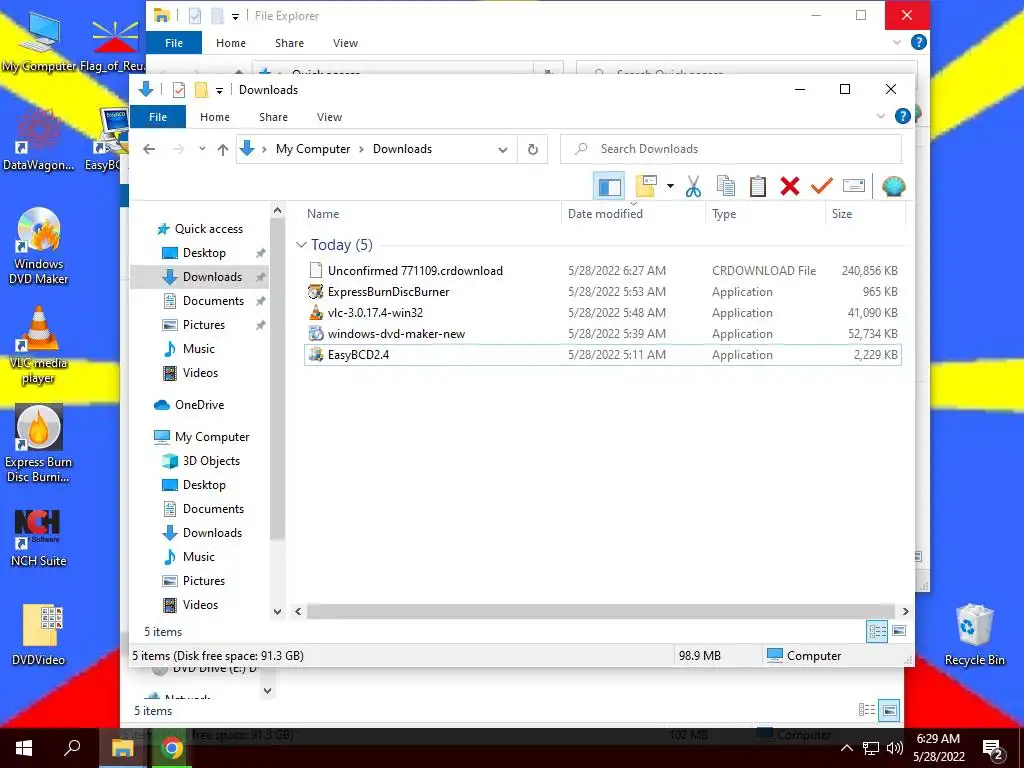Toggle the preview pane toolbar icon

point(609,187)
